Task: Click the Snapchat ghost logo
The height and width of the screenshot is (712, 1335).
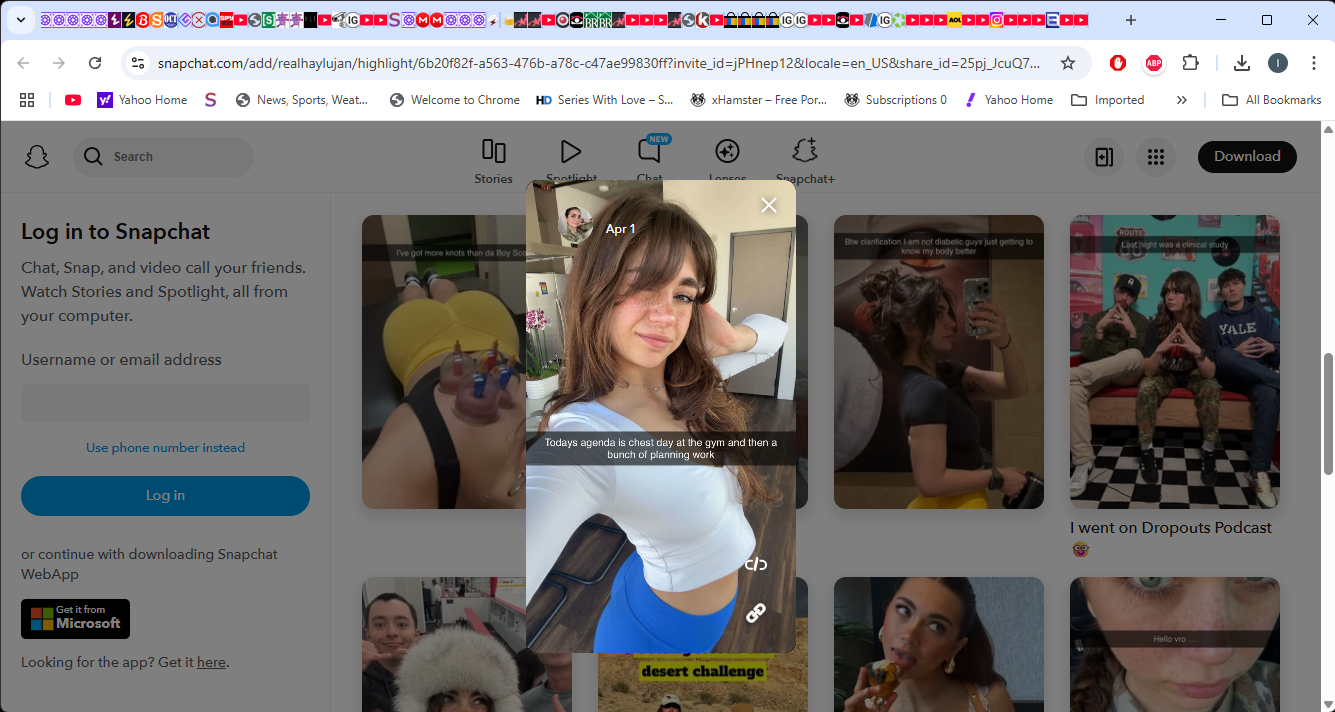Action: [37, 157]
